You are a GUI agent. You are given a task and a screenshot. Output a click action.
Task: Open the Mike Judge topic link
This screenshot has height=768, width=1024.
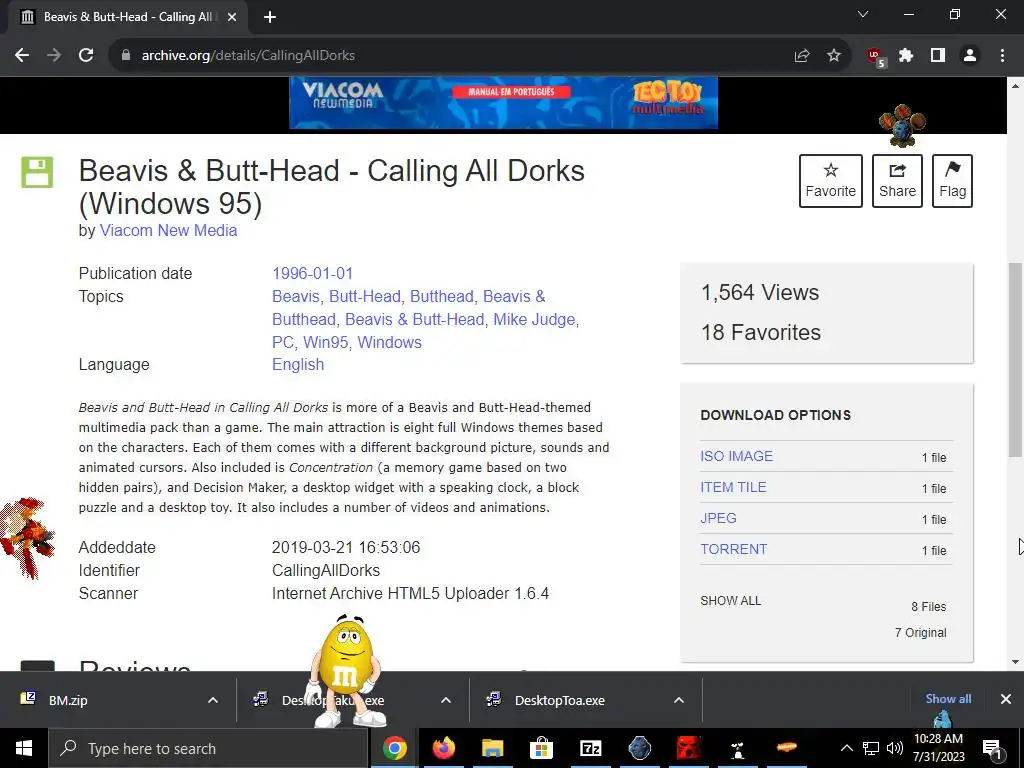click(534, 319)
